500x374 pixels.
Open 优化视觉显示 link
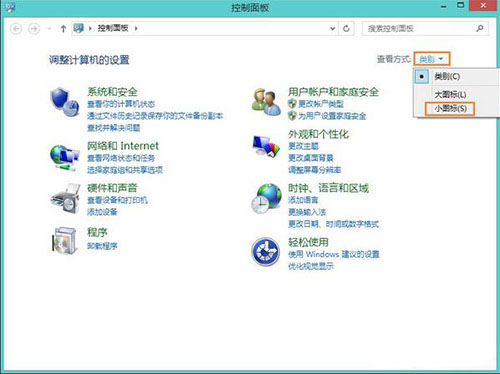tap(311, 266)
